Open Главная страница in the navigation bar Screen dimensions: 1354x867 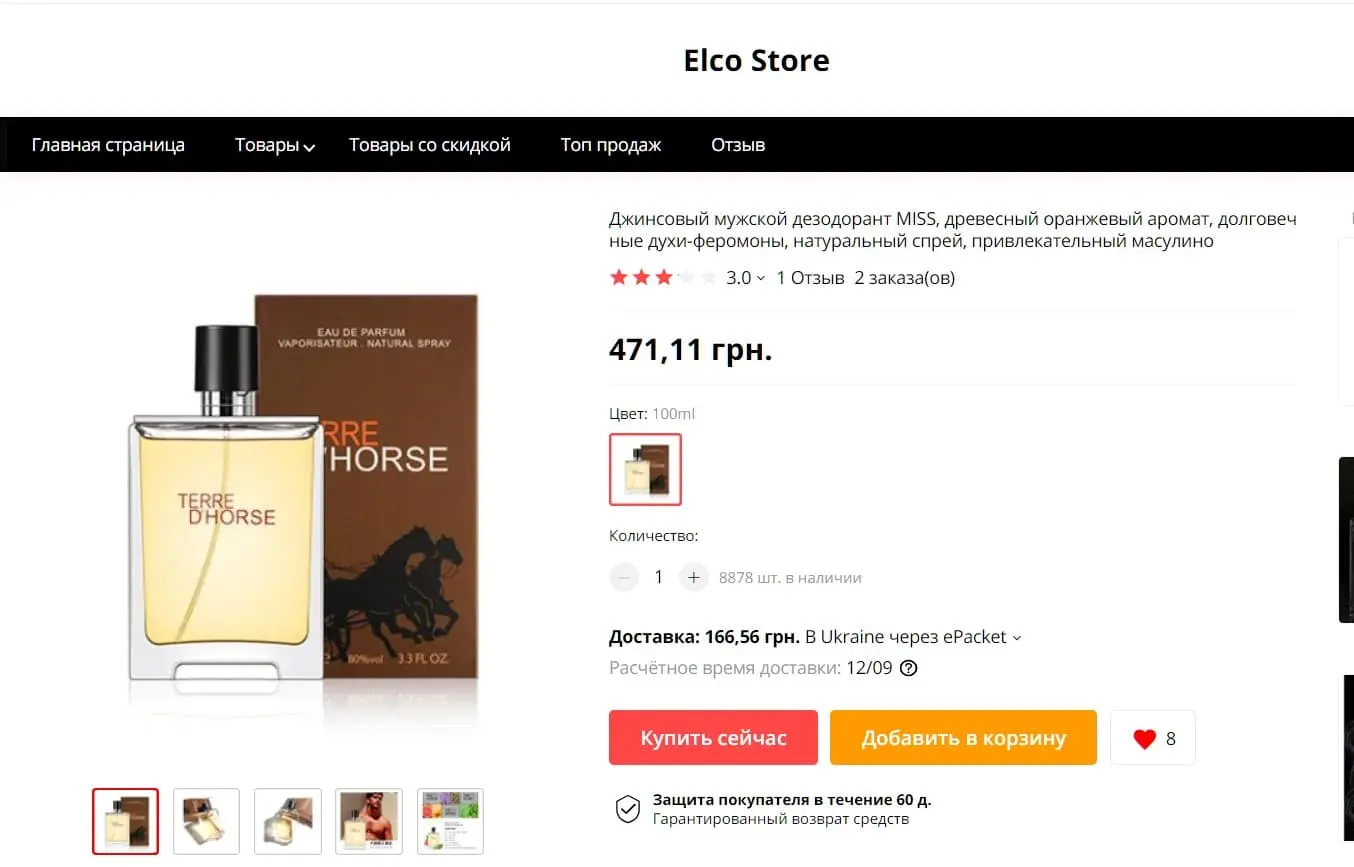click(108, 145)
